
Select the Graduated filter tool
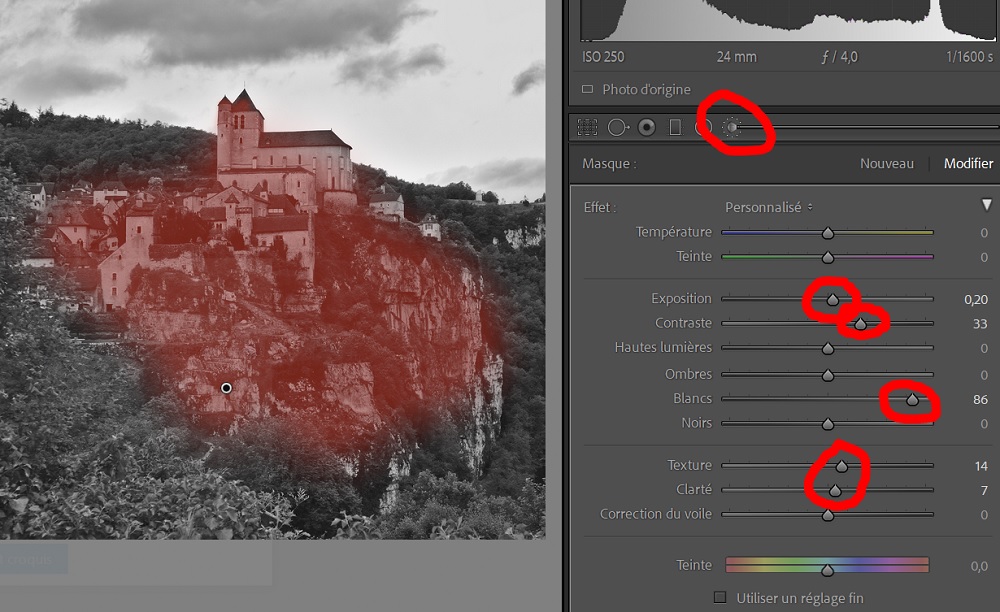[x=675, y=128]
